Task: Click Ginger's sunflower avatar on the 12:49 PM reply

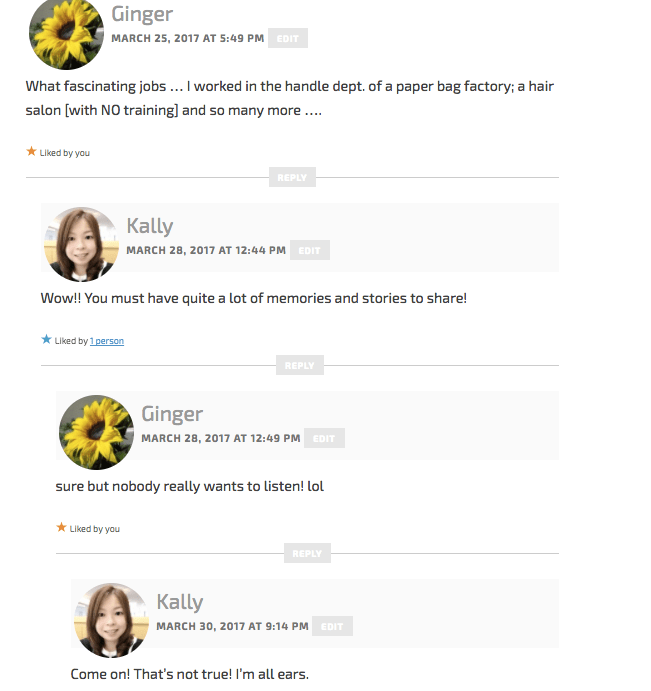Action: tap(97, 432)
